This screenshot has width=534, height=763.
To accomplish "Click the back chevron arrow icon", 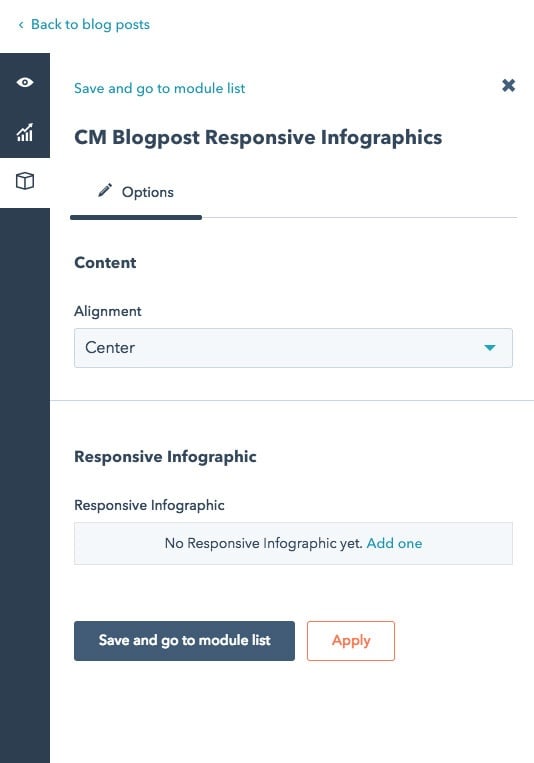I will (21, 25).
